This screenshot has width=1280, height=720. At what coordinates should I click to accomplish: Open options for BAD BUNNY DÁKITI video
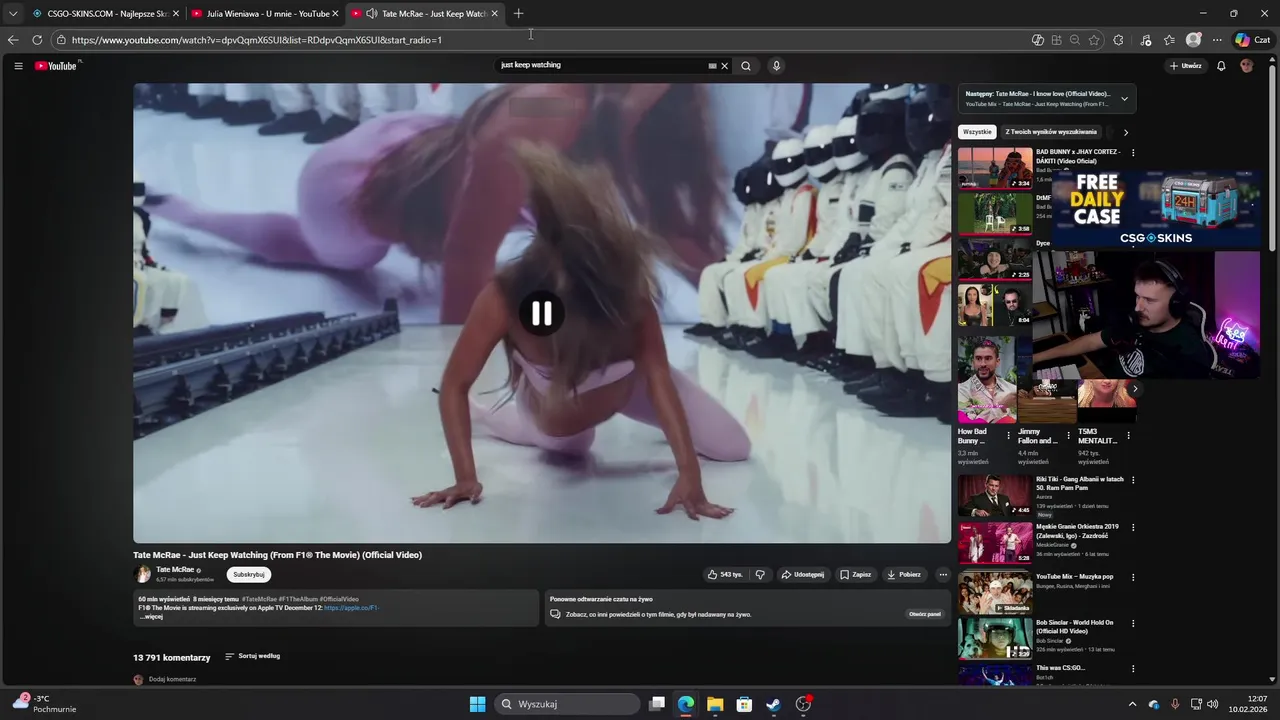[x=1133, y=153]
